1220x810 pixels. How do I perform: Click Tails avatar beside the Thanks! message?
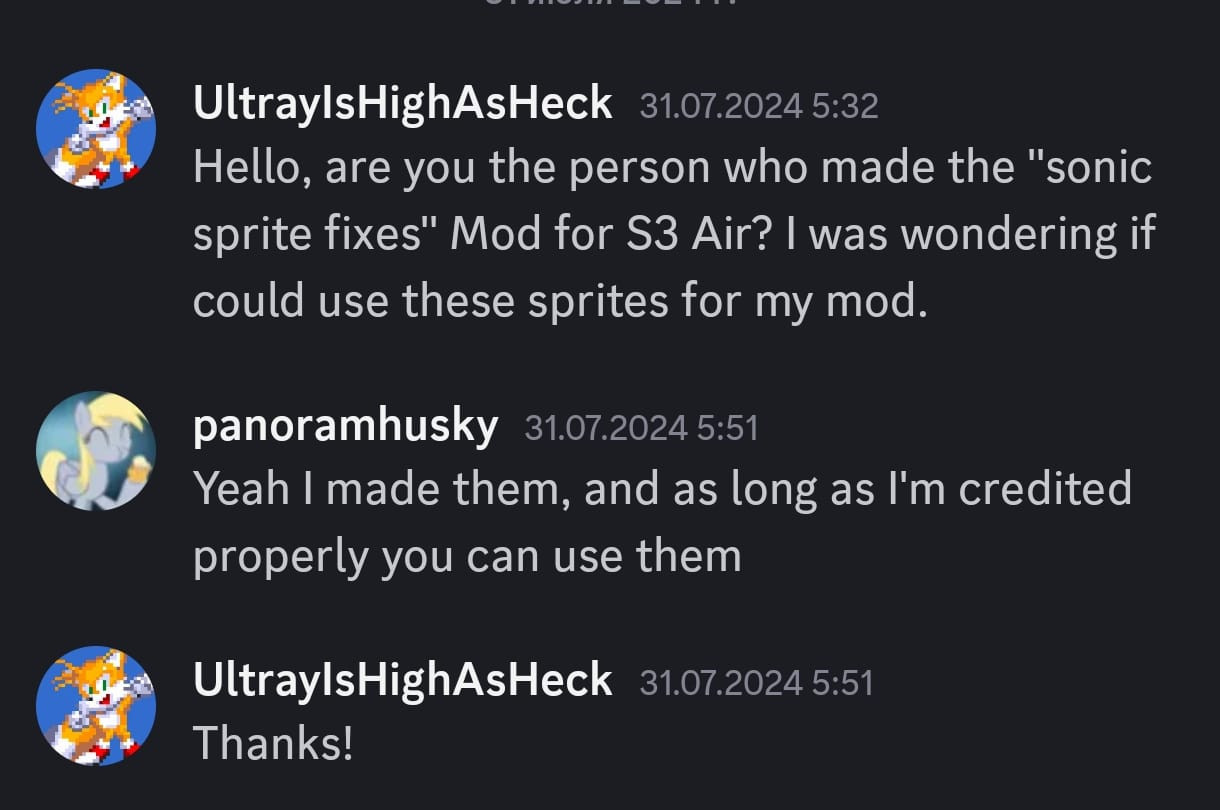pyautogui.click(x=96, y=706)
